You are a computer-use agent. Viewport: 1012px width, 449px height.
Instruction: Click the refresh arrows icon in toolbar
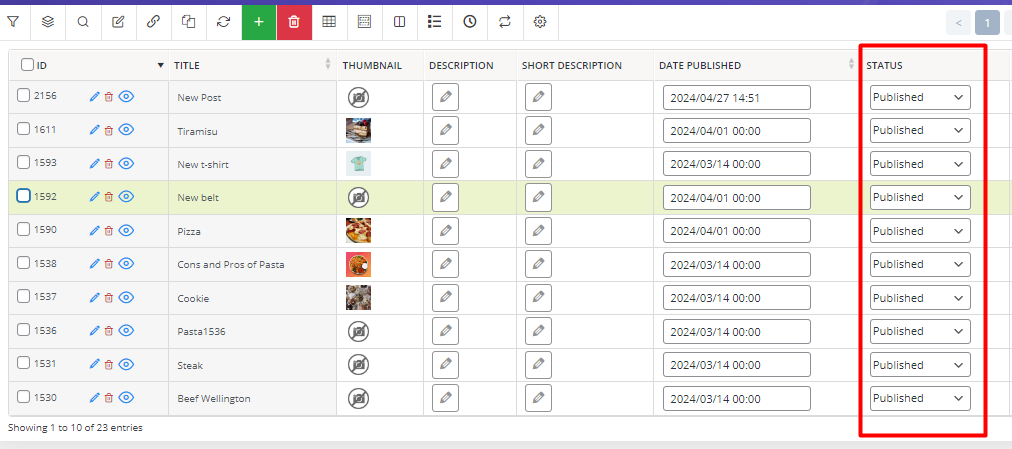[224, 21]
